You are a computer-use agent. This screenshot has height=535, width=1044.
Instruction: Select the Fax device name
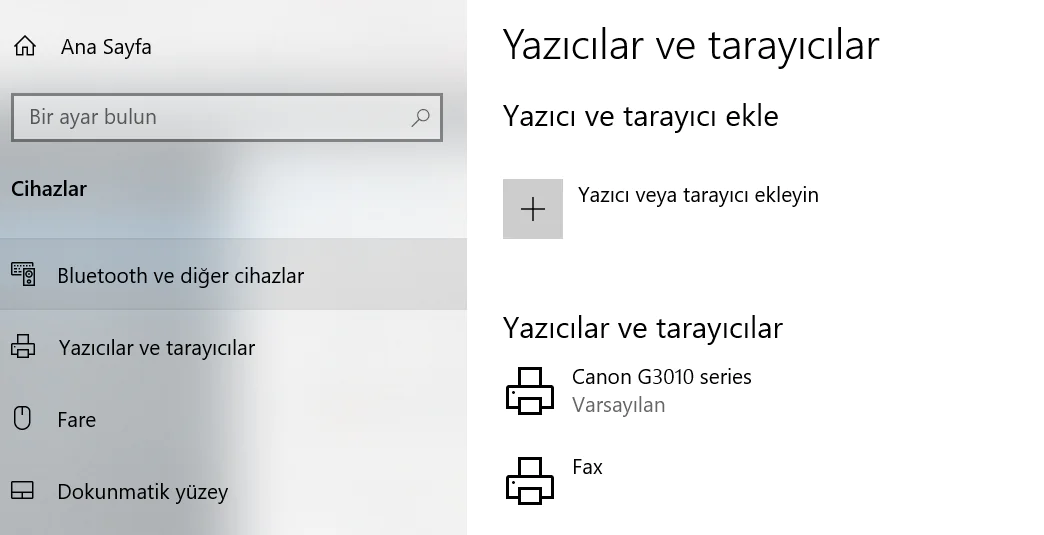point(587,467)
